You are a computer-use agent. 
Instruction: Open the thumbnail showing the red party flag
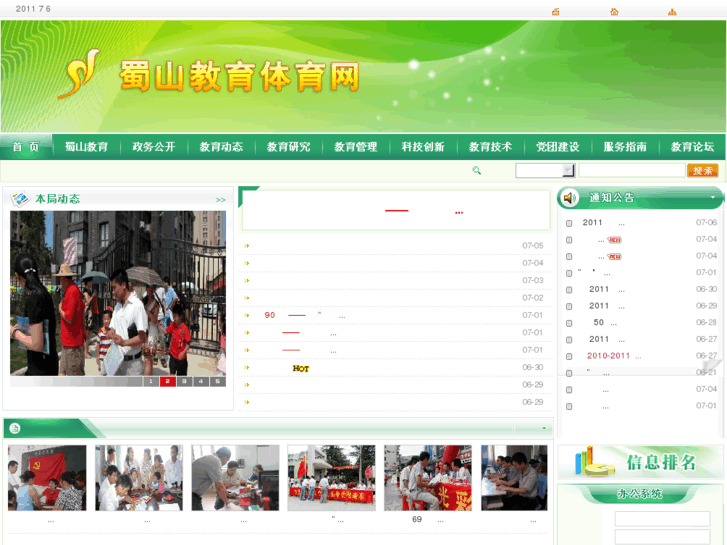click(x=47, y=478)
